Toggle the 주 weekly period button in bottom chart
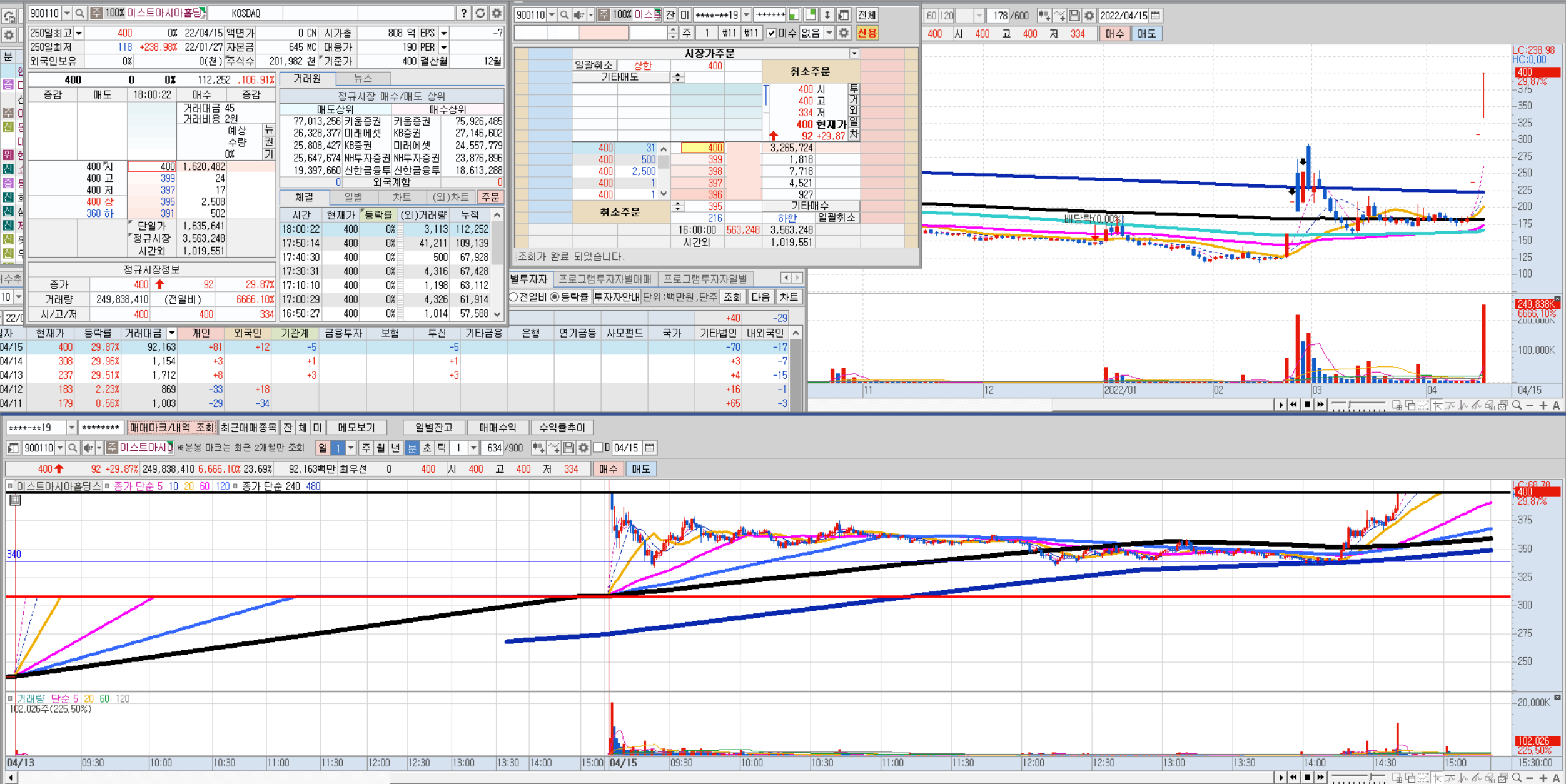1566x784 pixels. click(366, 448)
